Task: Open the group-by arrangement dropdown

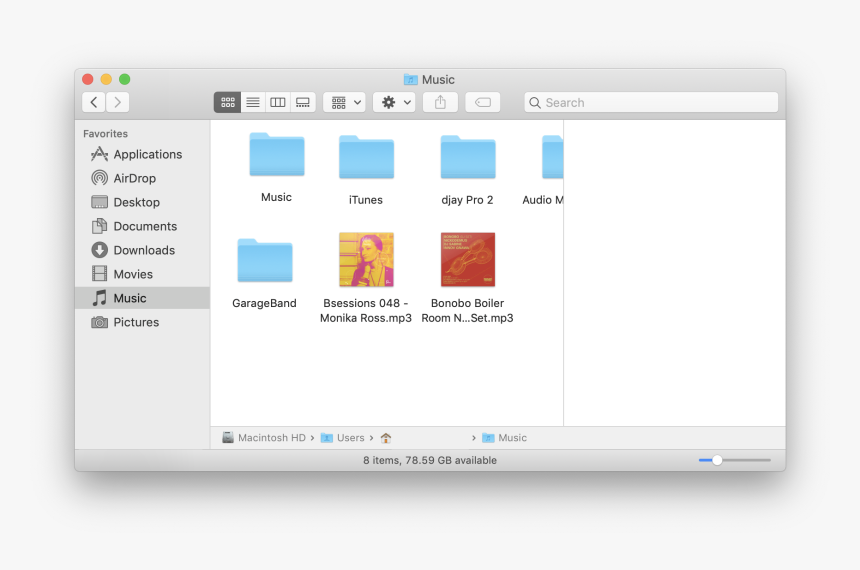Action: click(344, 102)
